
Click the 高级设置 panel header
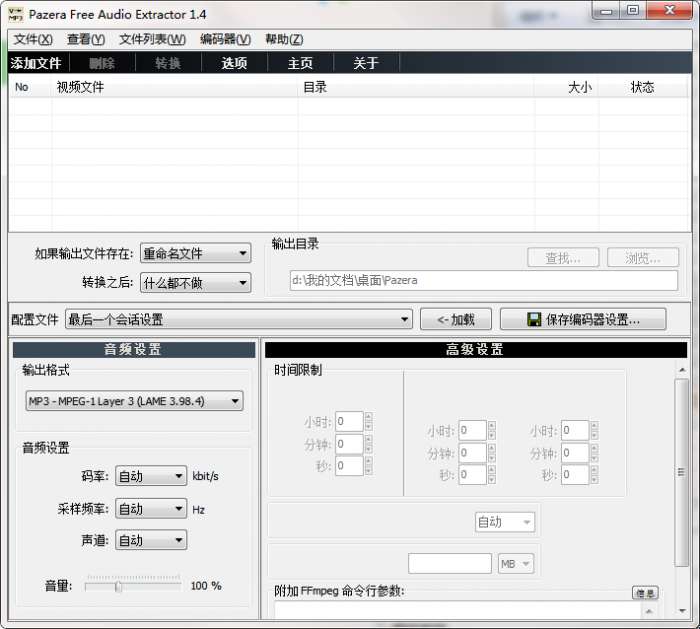pos(476,350)
